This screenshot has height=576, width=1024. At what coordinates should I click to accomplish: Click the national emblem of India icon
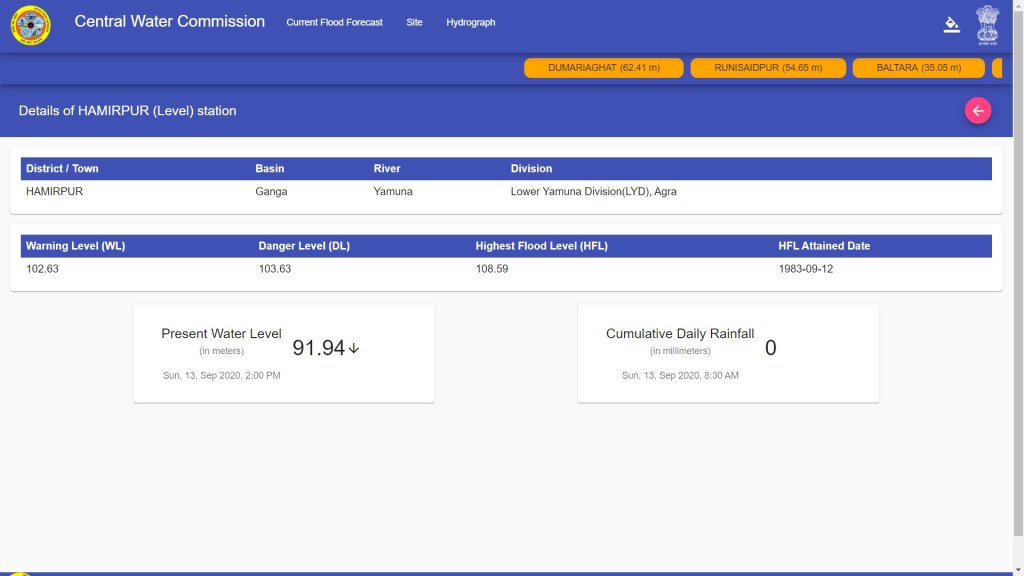point(987,24)
